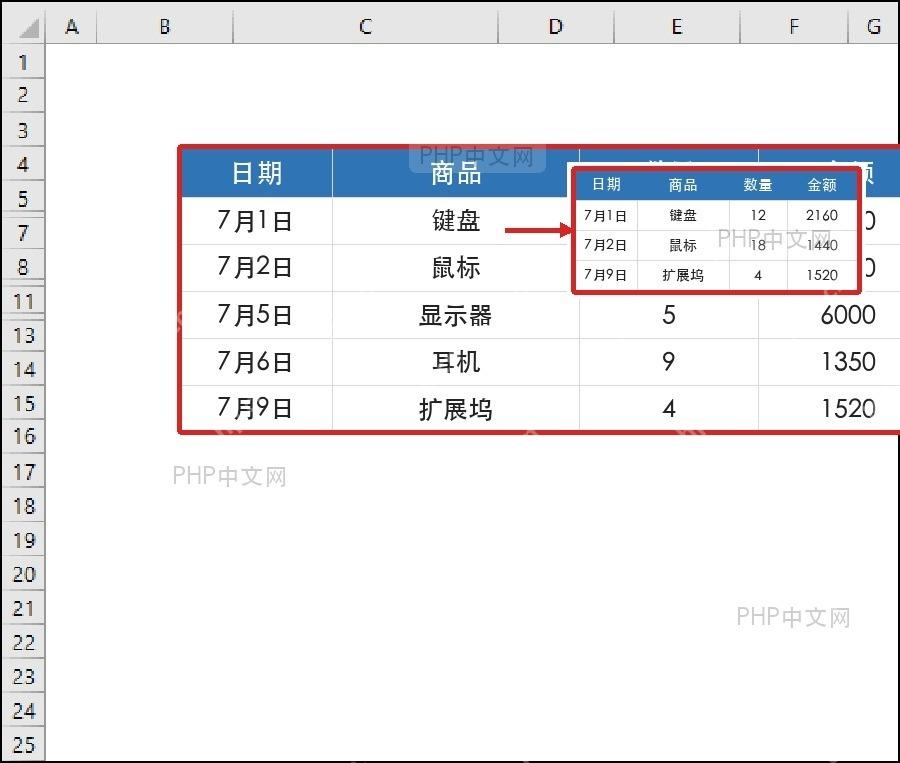Click 7月1日 in the large table
Screen dimensions: 900x763
[x=254, y=220]
